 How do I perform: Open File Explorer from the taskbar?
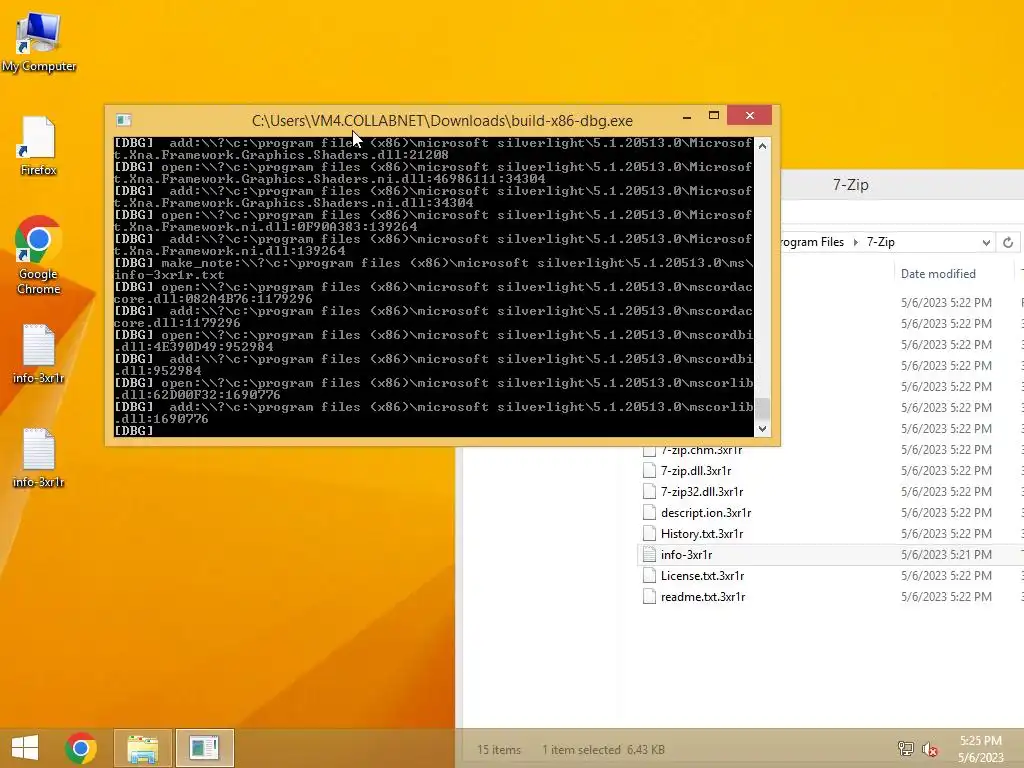(x=142, y=748)
